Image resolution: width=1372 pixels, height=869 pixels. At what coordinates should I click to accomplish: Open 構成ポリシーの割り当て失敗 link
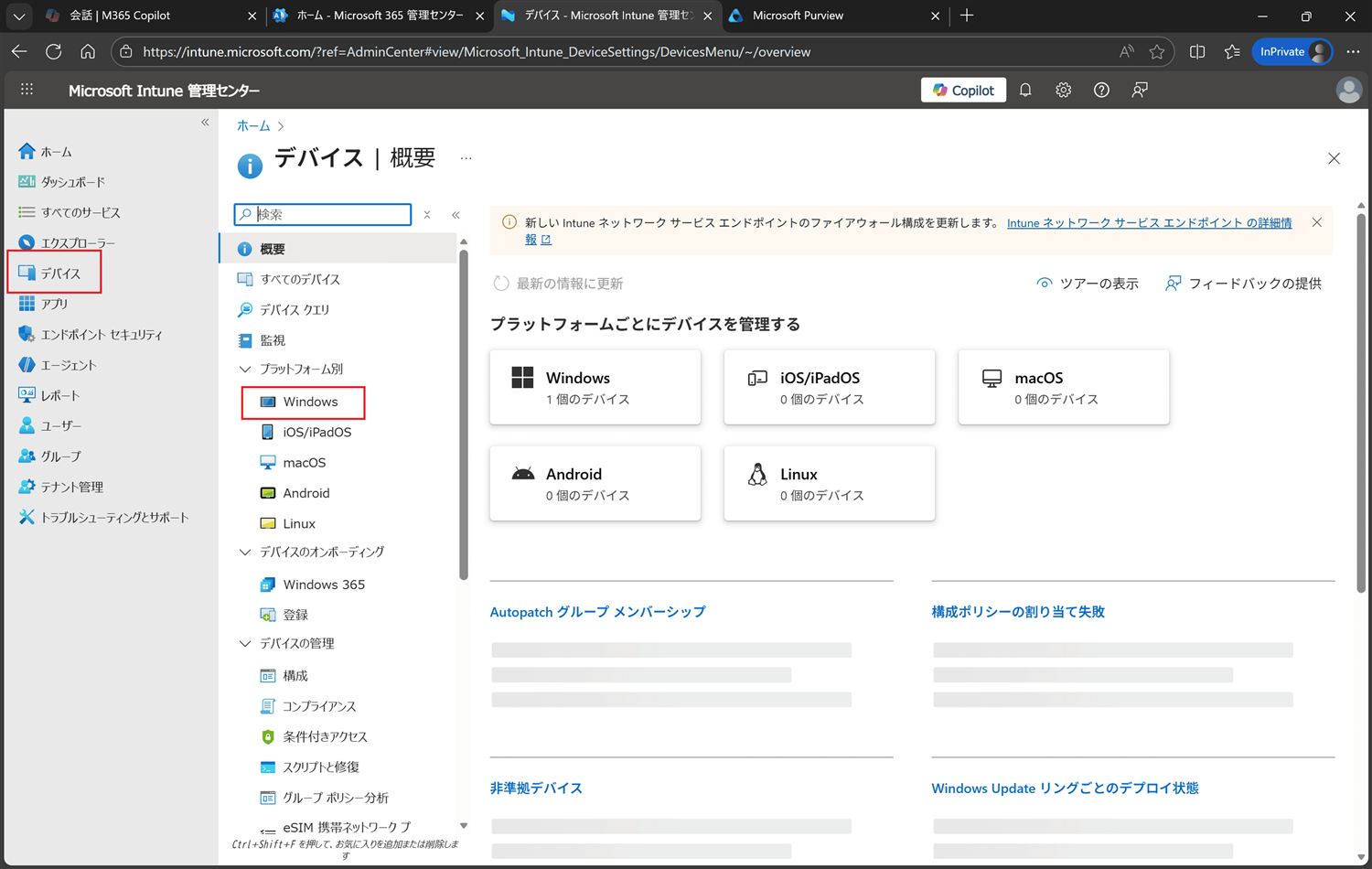pyautogui.click(x=1018, y=612)
